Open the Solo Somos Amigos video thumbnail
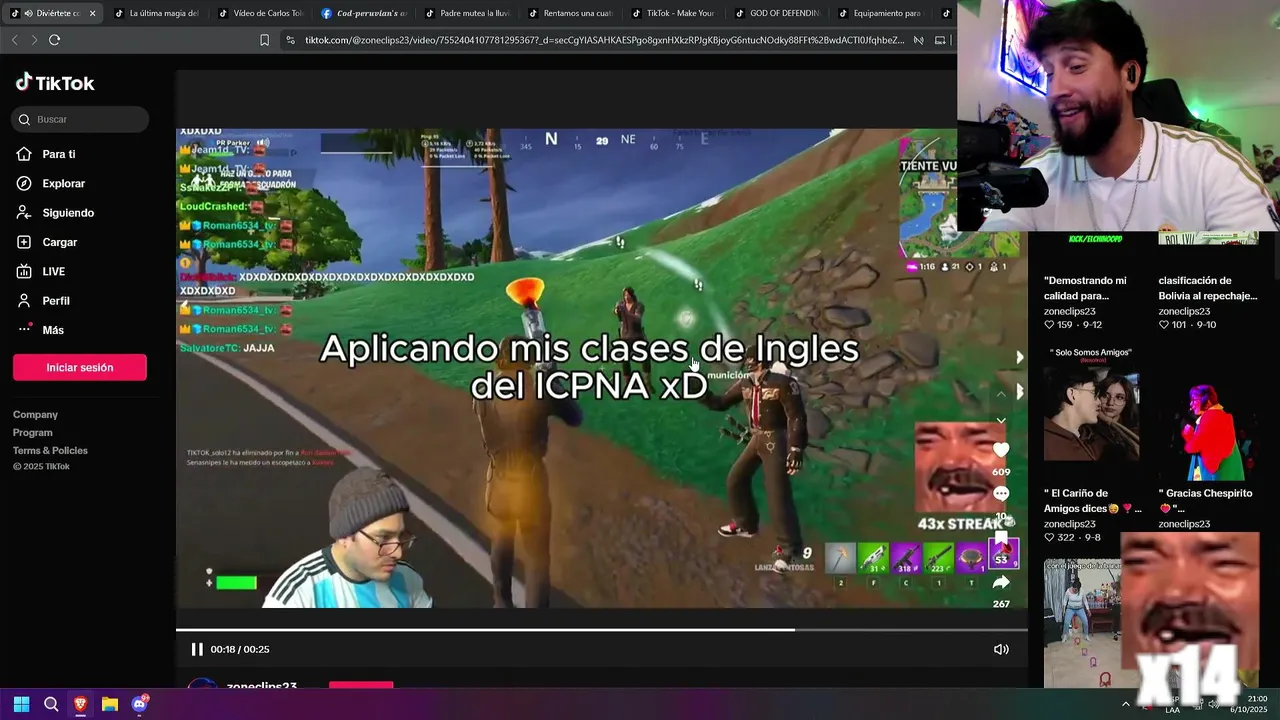 click(x=1091, y=412)
